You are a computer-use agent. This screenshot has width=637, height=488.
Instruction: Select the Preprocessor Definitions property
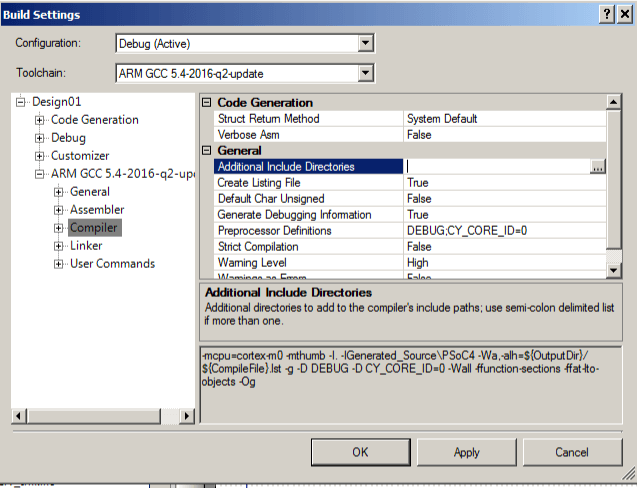410,230
